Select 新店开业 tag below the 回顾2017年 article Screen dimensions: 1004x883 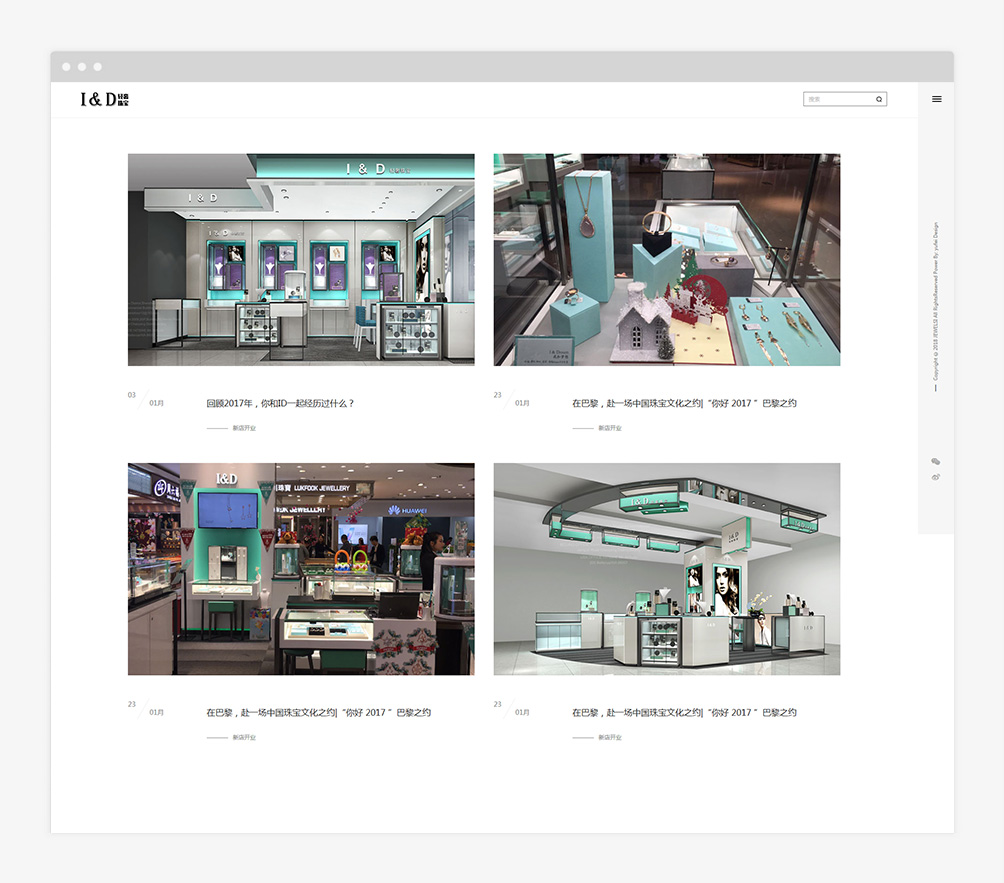244,428
